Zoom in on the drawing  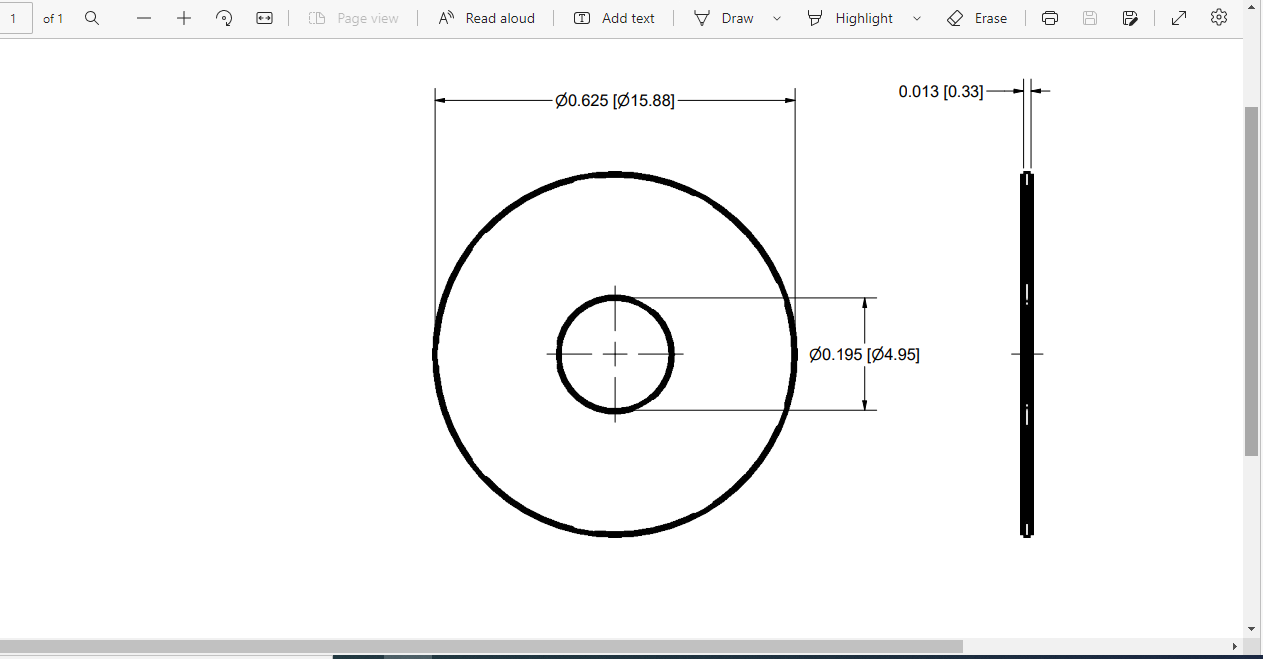(183, 17)
